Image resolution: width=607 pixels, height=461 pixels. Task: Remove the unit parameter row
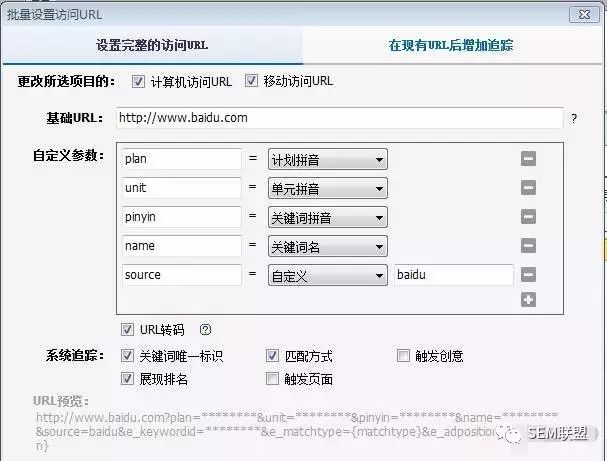coord(528,187)
